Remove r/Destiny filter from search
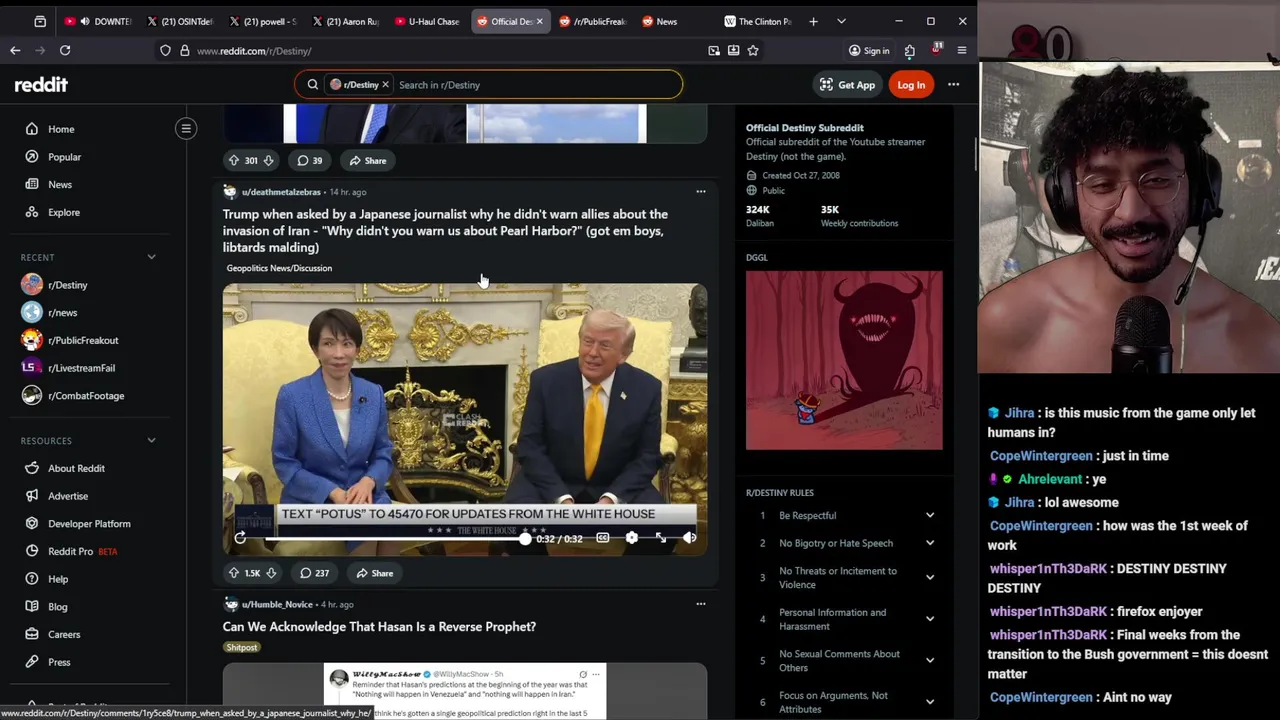The height and width of the screenshot is (720, 1280). pos(385,85)
